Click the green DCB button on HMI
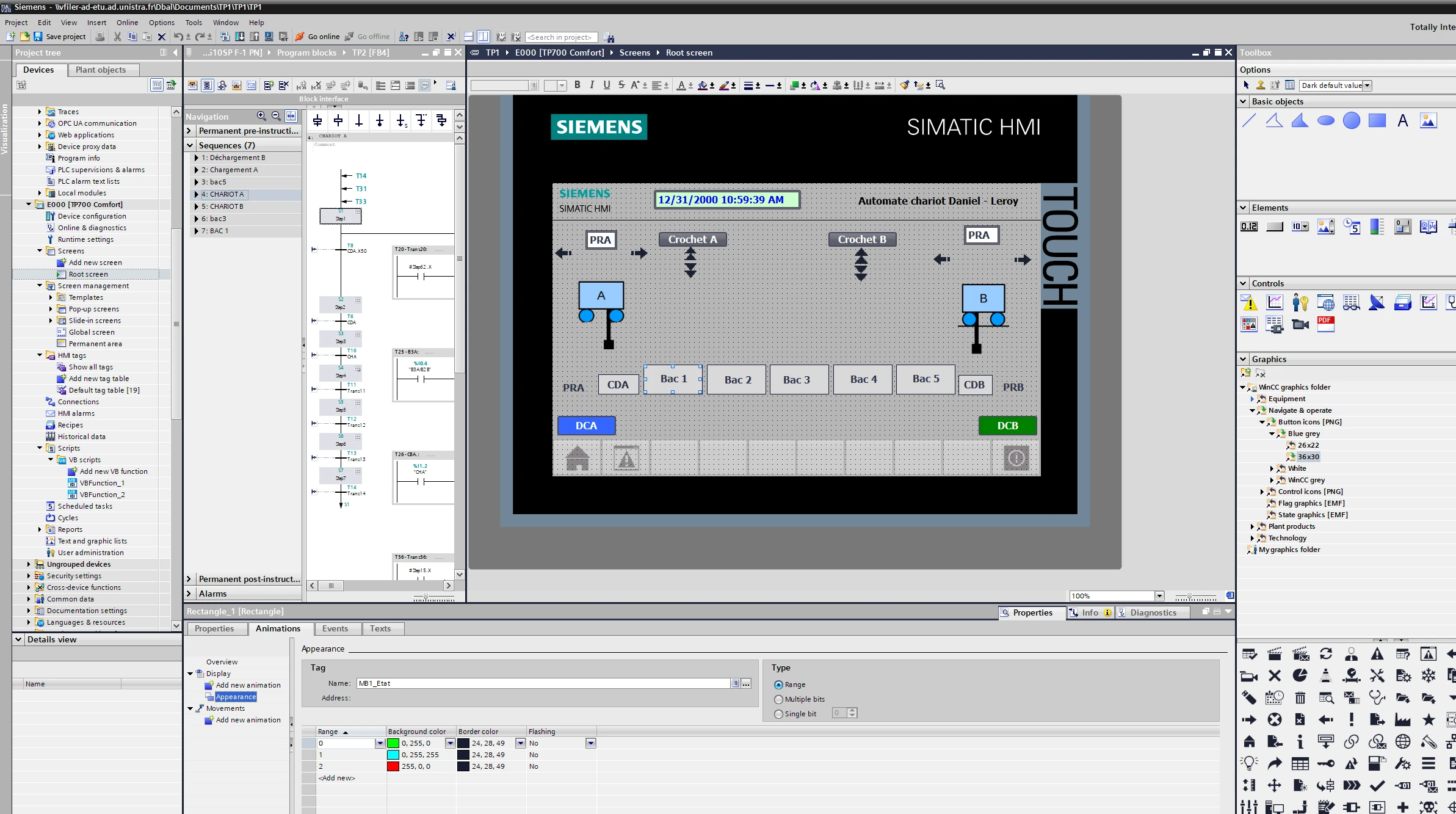The image size is (1456, 814). click(x=1007, y=426)
